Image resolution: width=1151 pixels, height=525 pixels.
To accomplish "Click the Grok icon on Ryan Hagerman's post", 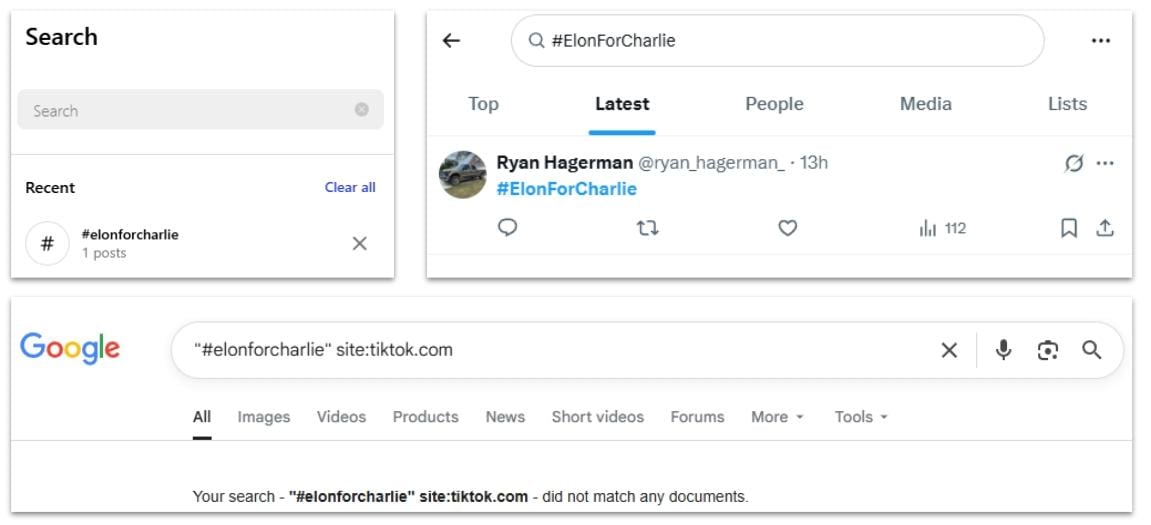I will coord(1074,163).
